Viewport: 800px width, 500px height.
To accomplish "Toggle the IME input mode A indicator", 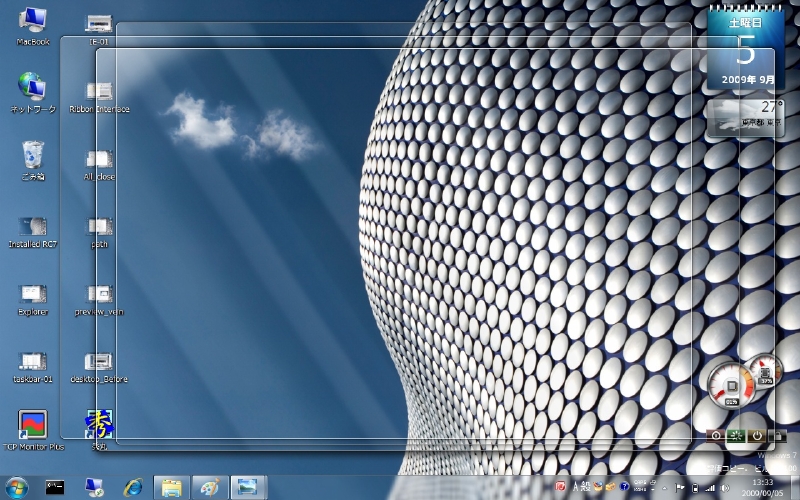I will point(576,487).
